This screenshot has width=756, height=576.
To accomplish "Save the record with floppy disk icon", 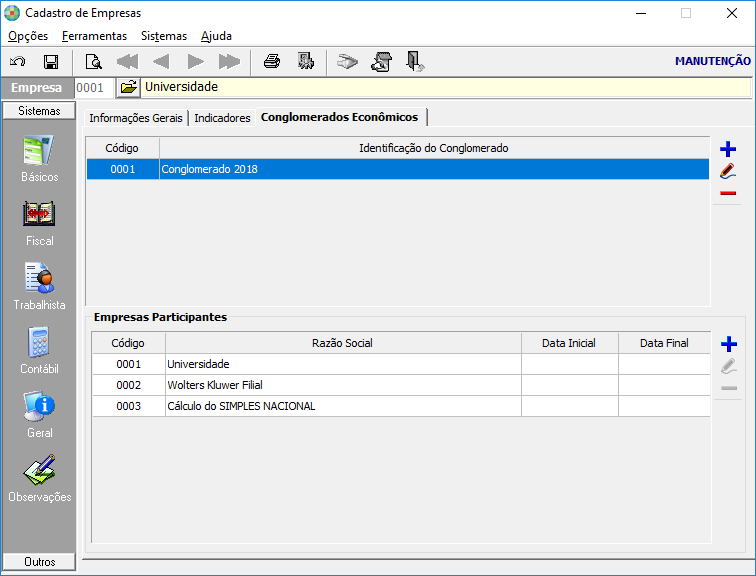I will [x=51, y=62].
